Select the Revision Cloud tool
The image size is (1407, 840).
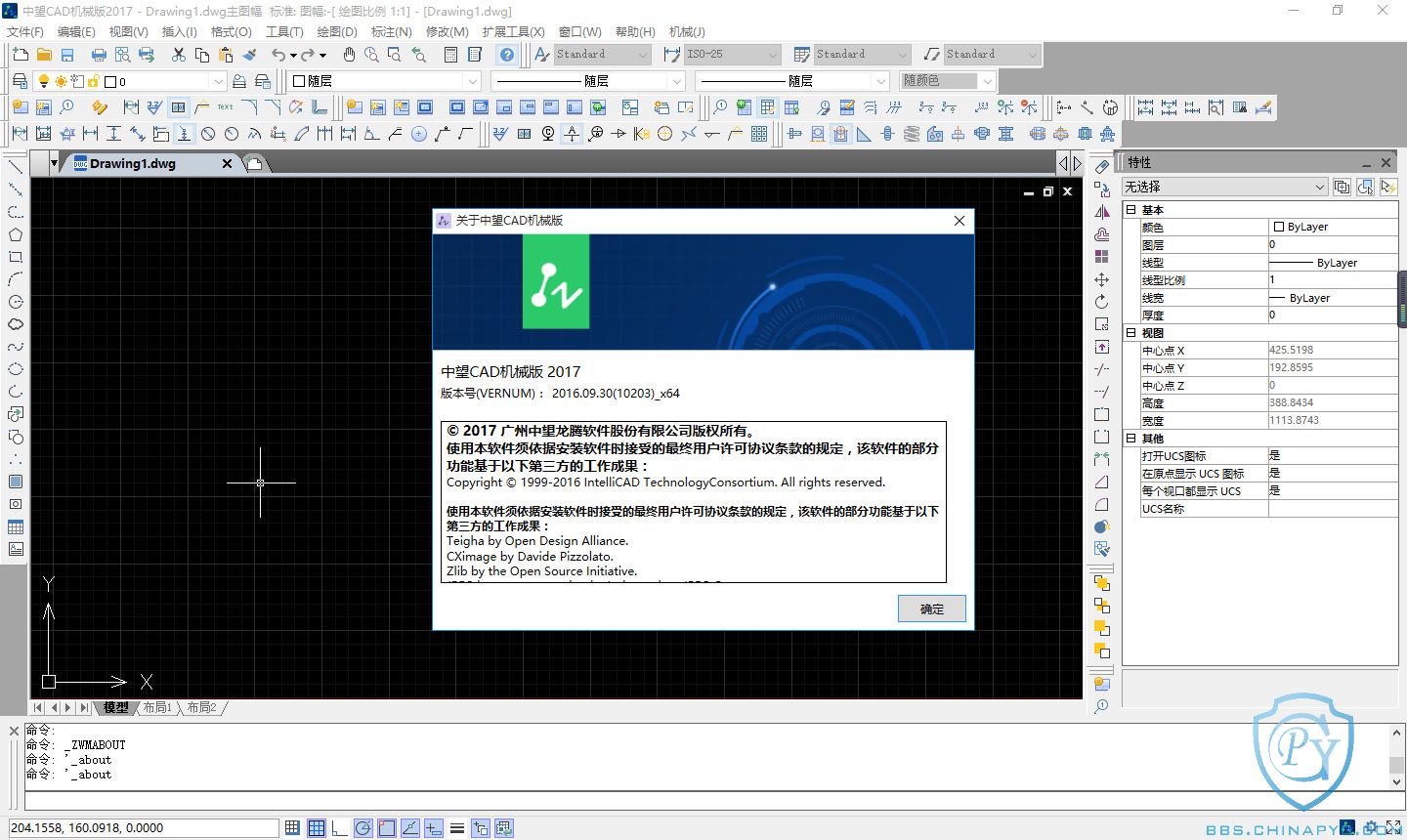pos(16,324)
